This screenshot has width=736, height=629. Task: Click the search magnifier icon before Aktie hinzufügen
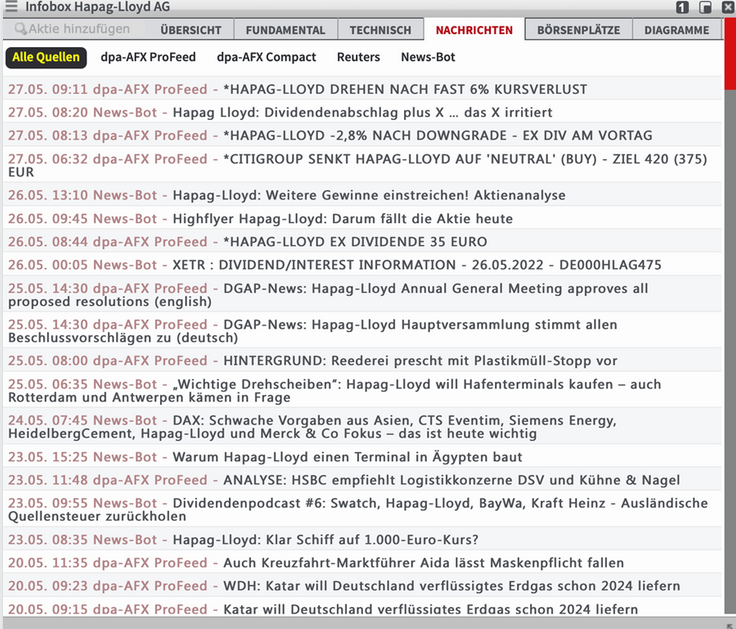click(x=20, y=29)
